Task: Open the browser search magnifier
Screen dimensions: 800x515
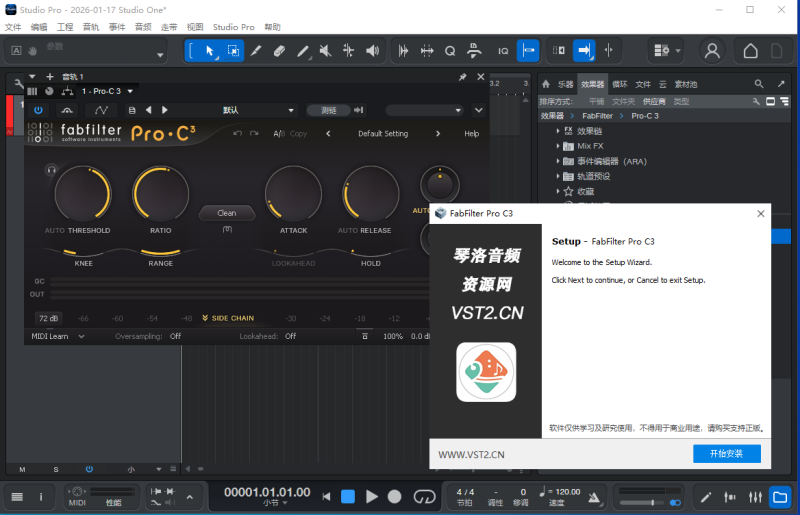Action: [x=759, y=84]
